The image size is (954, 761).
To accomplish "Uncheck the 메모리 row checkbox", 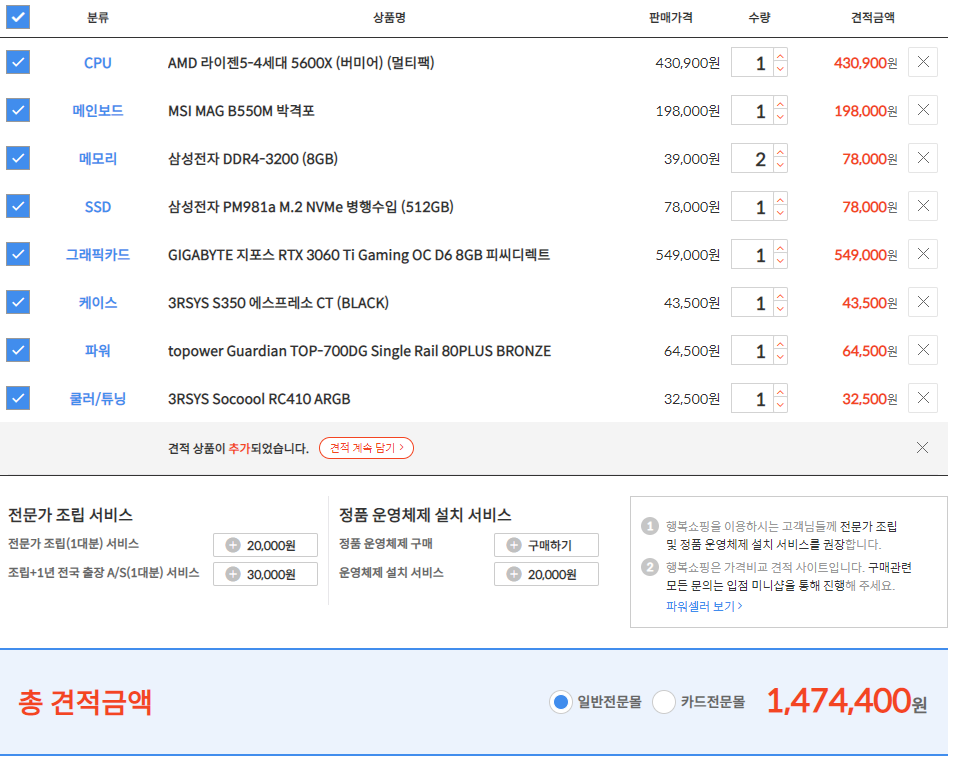I will (18, 158).
